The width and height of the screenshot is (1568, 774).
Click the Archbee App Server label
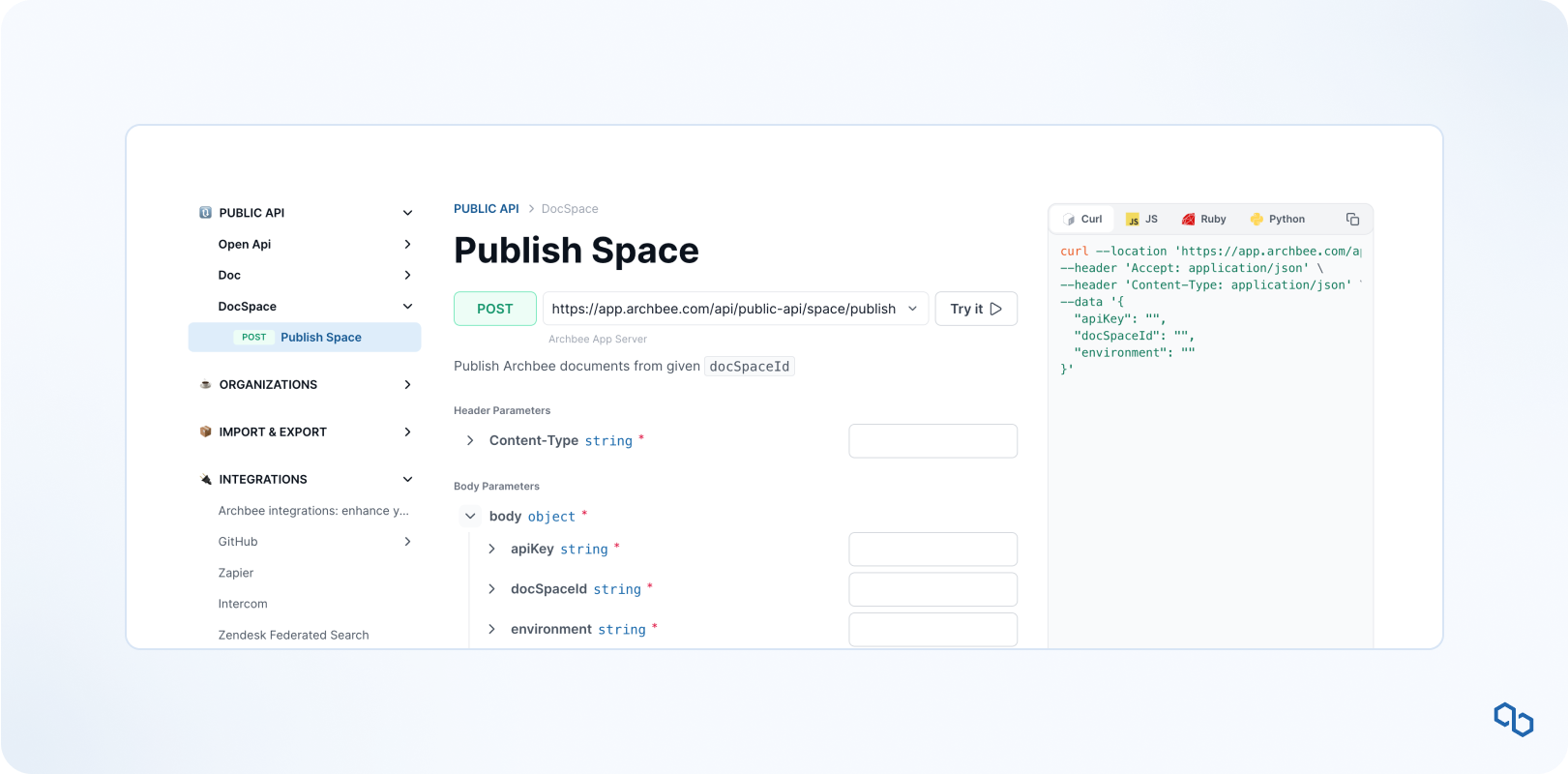tap(598, 340)
